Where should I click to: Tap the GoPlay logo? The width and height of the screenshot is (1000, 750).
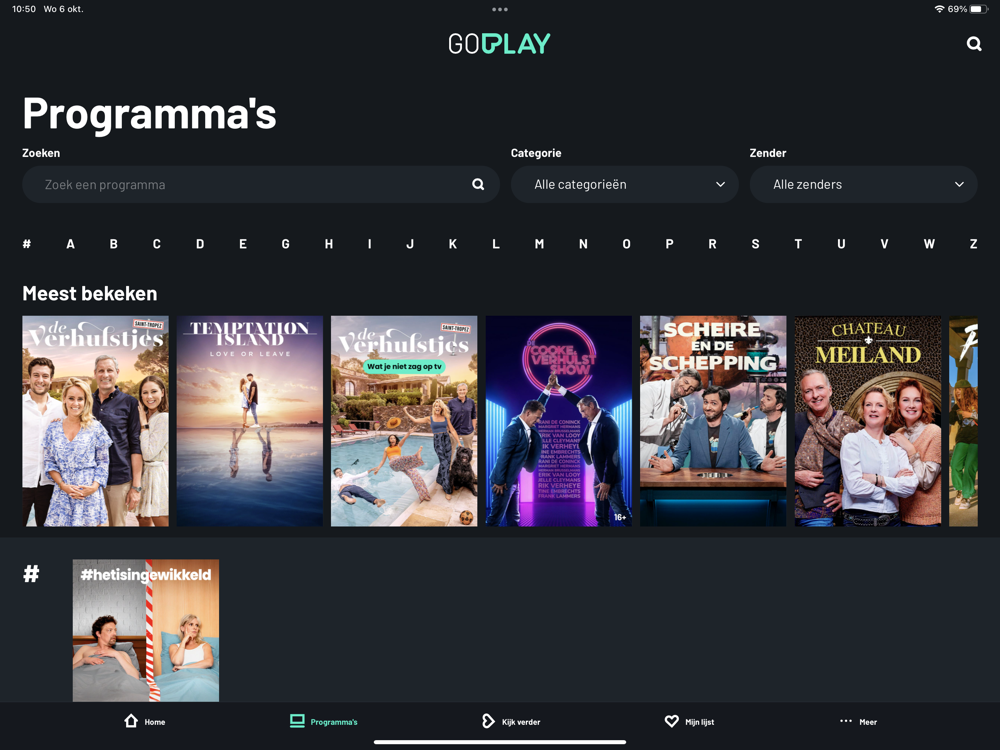coord(499,43)
